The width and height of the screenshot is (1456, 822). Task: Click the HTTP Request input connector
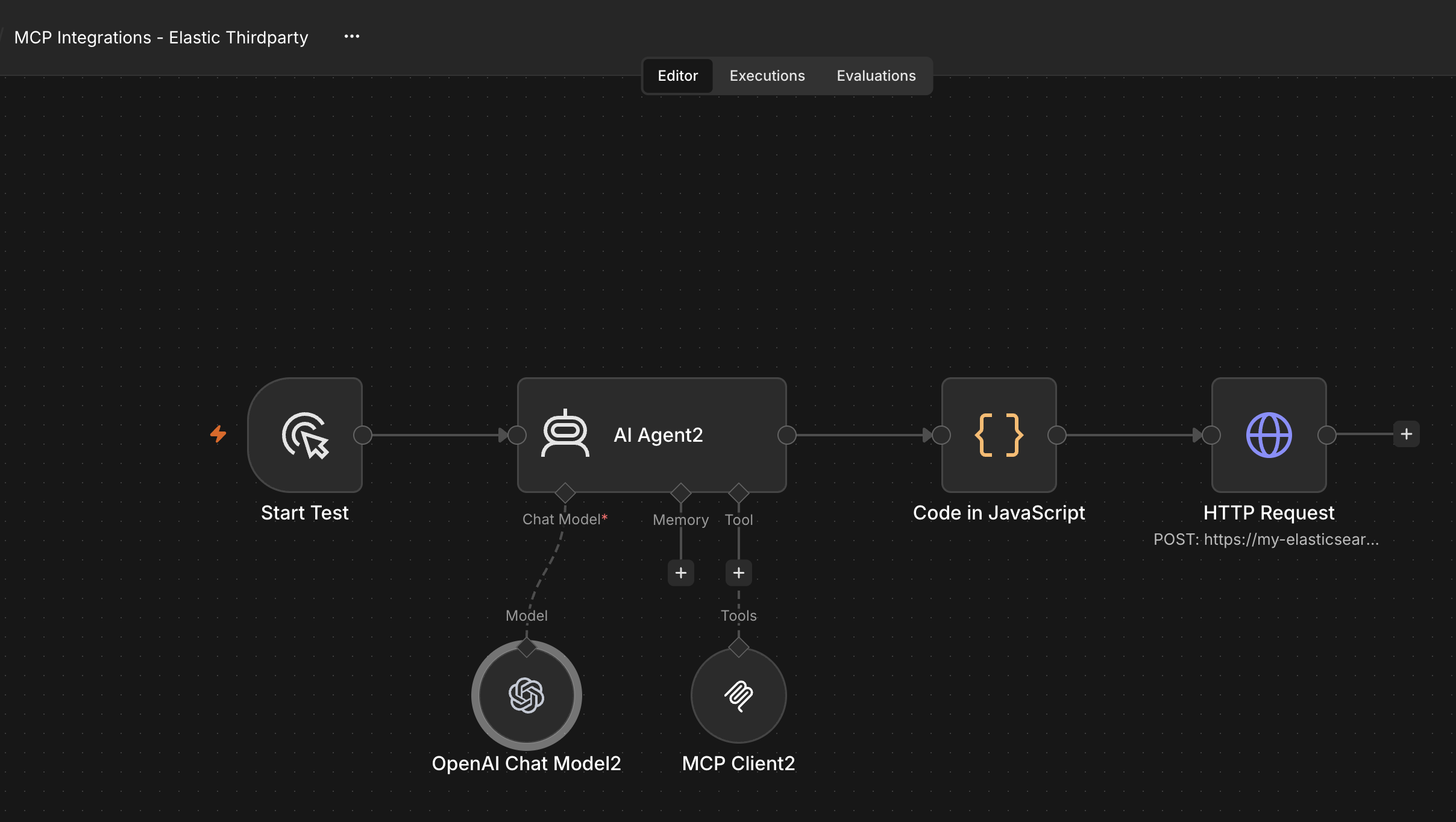1211,435
